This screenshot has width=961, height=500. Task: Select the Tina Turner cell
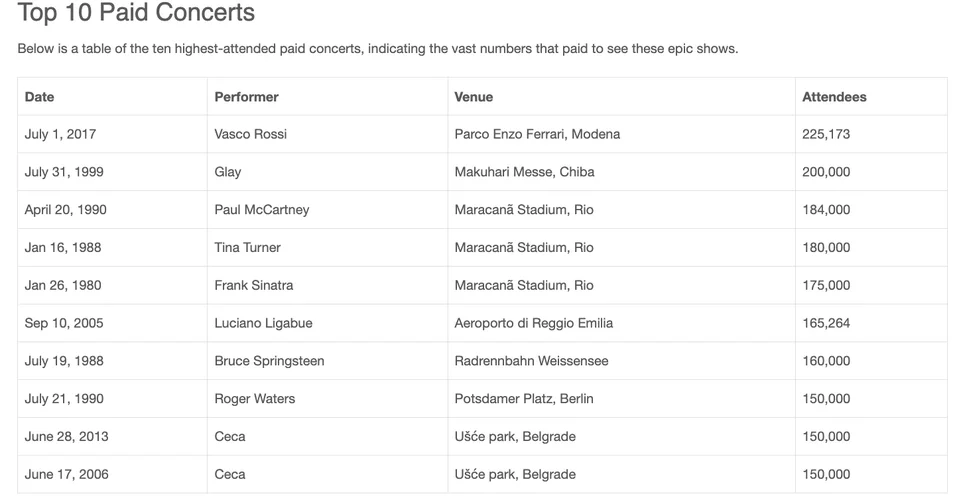click(x=247, y=248)
